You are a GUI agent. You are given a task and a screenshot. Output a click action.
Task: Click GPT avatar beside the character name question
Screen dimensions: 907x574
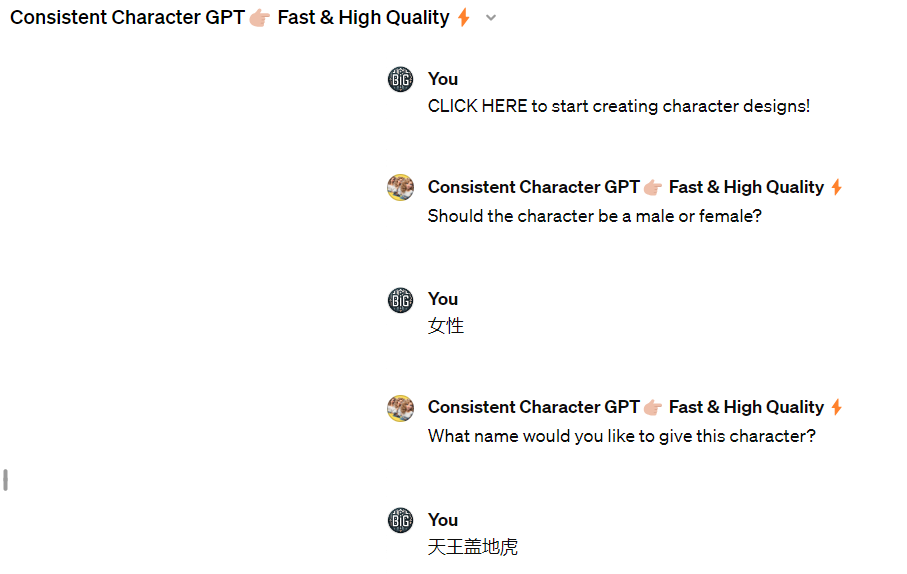400,408
